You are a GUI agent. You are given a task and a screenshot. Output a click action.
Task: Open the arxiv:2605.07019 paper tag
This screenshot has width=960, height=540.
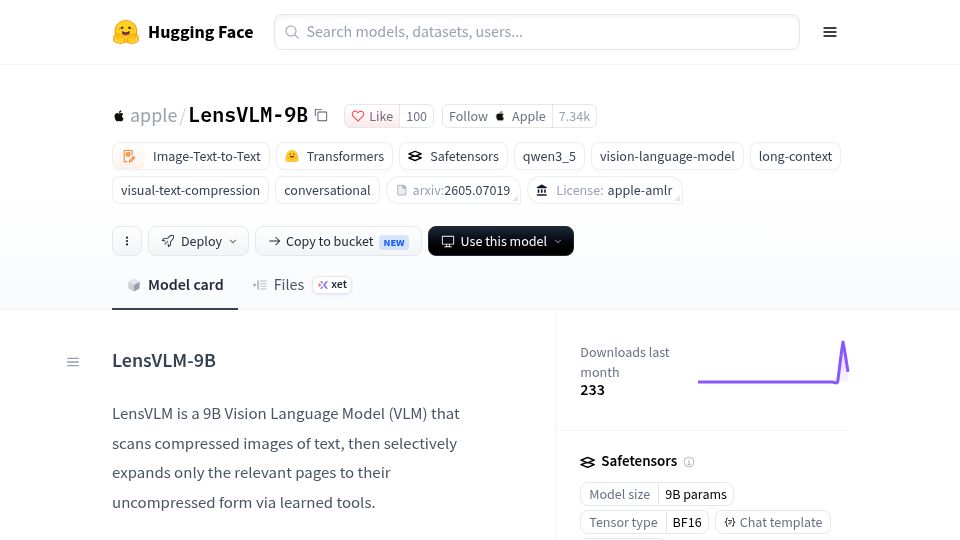pos(454,190)
